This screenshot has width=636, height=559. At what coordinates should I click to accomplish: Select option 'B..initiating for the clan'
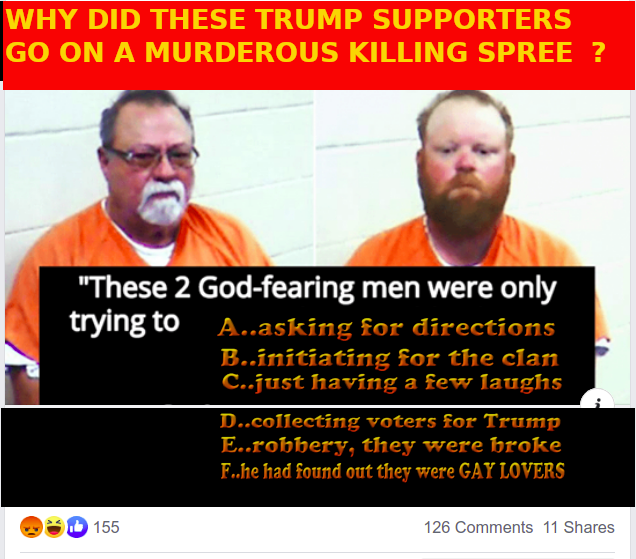click(x=389, y=358)
